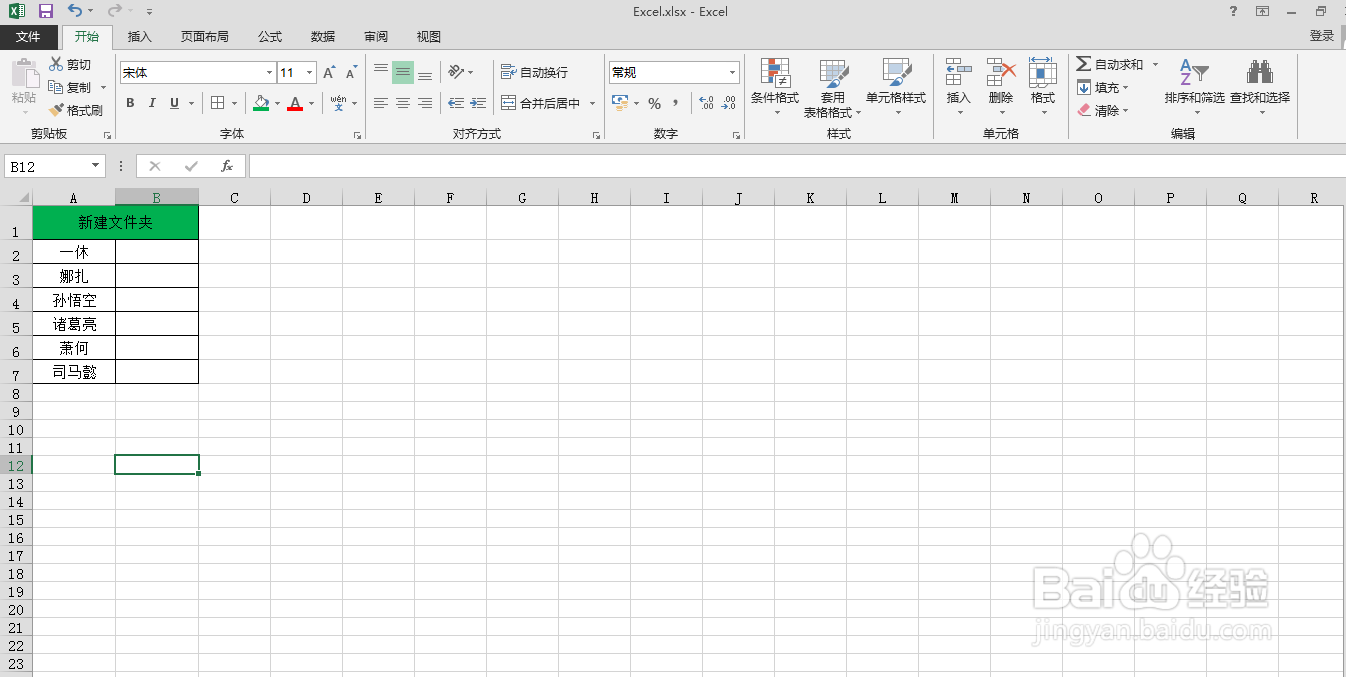
Task: Increase font size with the larger A icon
Action: tap(329, 73)
